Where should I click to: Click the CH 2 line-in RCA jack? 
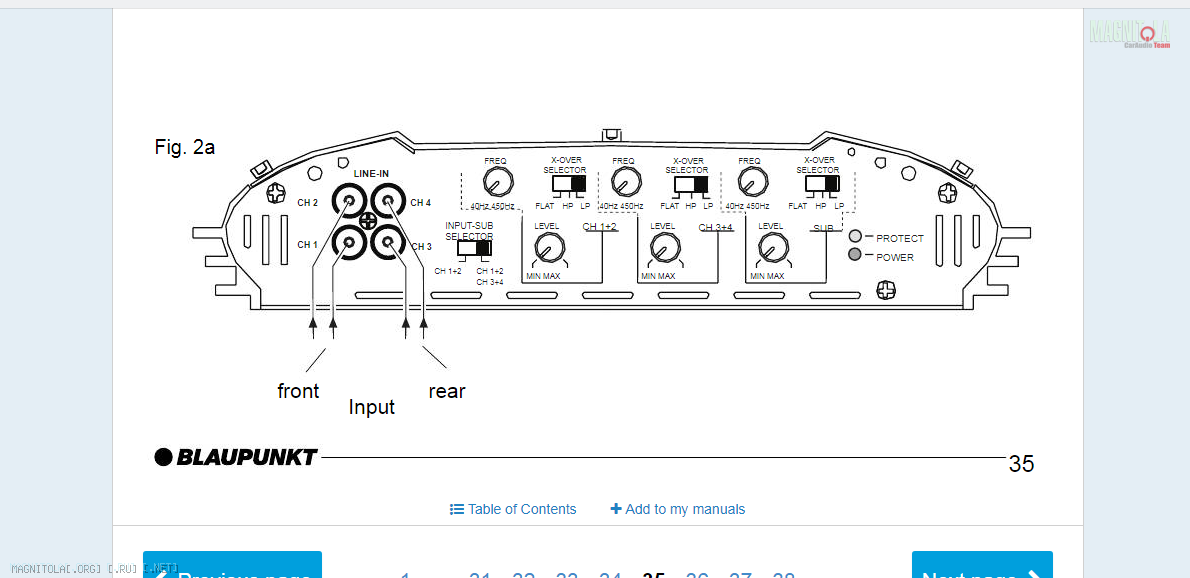[x=348, y=202]
